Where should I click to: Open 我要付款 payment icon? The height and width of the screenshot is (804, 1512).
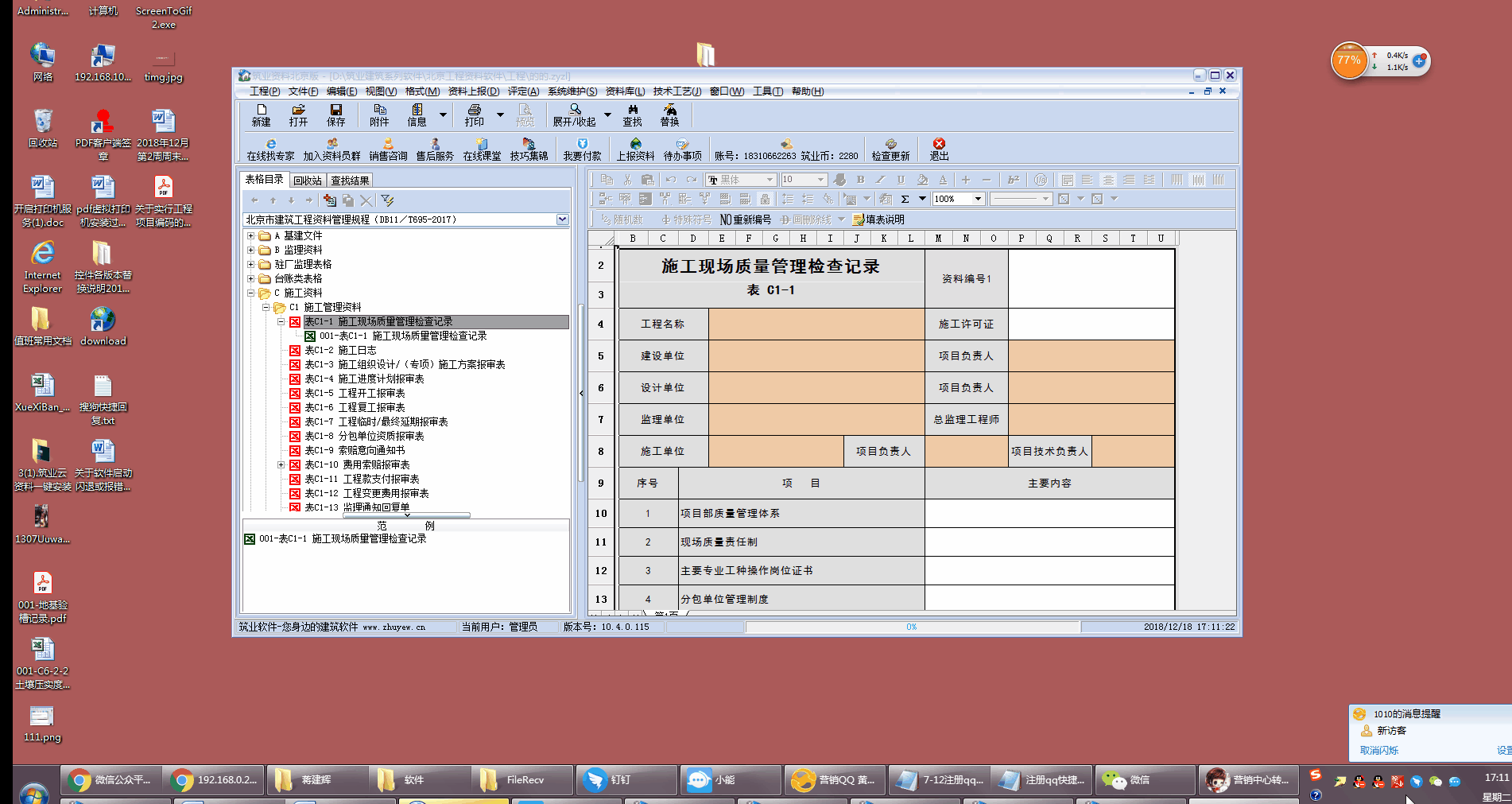click(582, 149)
